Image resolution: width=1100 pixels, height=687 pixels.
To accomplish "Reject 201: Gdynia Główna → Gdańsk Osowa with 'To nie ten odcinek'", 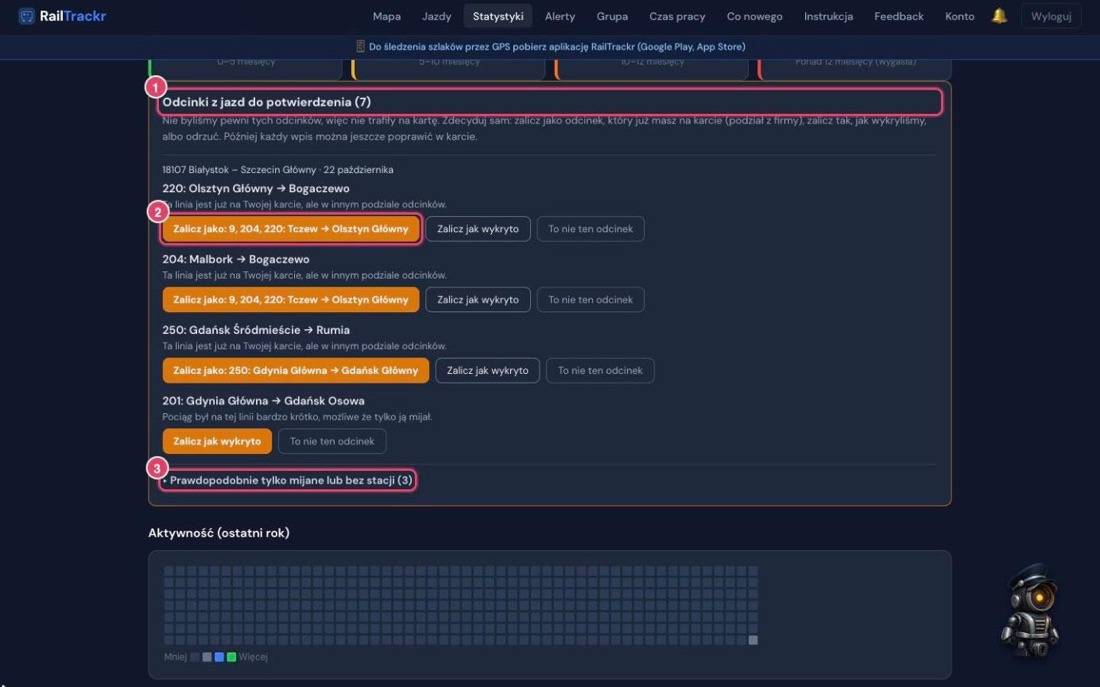I will [332, 441].
